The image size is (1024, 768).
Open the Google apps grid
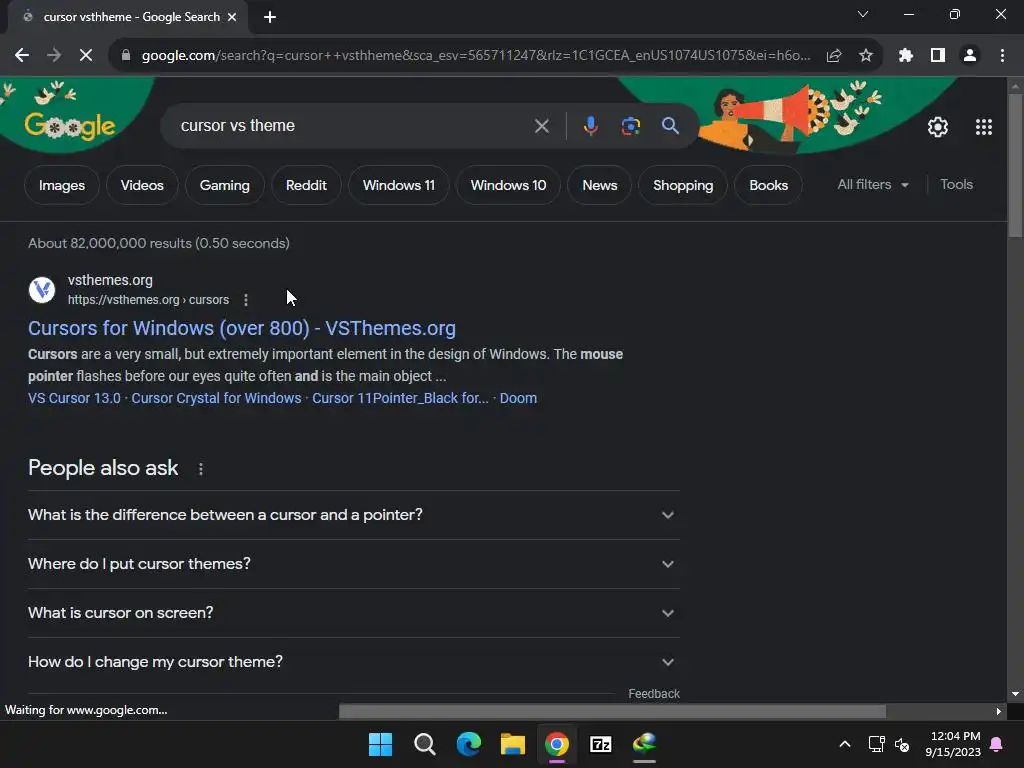[x=984, y=127]
